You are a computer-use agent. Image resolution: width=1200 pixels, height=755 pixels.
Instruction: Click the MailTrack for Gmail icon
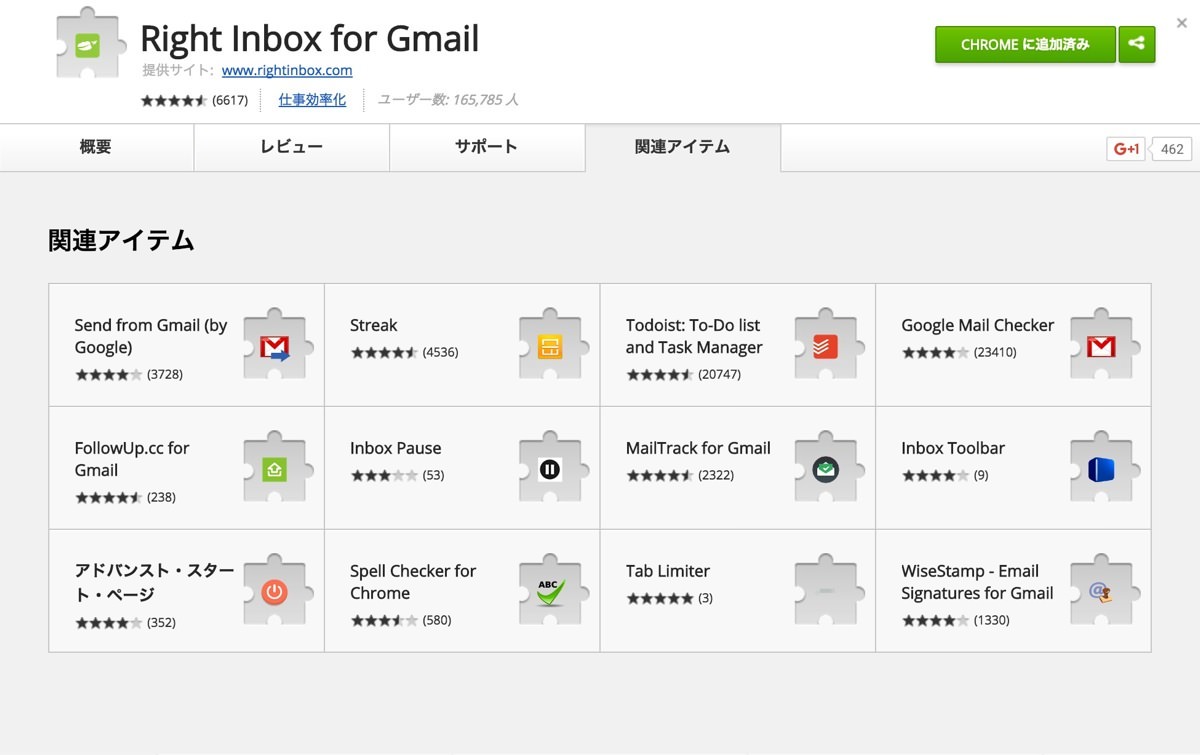tap(830, 469)
